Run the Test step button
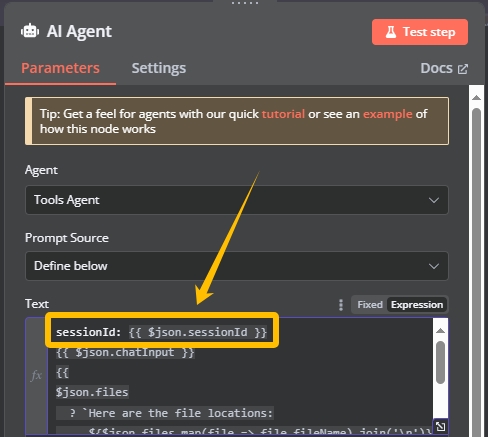Image resolution: width=488 pixels, height=437 pixels. (x=420, y=32)
